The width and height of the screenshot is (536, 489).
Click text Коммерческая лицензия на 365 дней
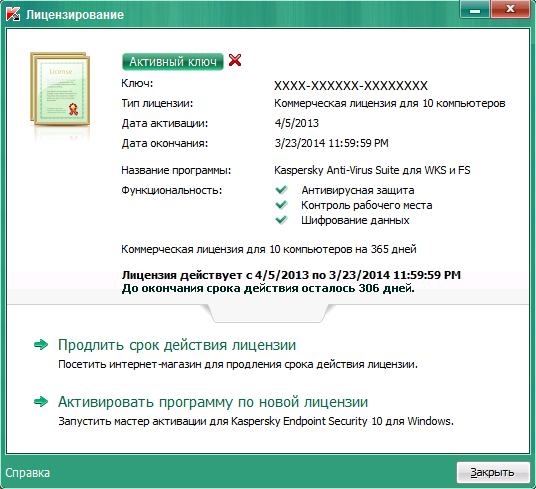coord(269,249)
